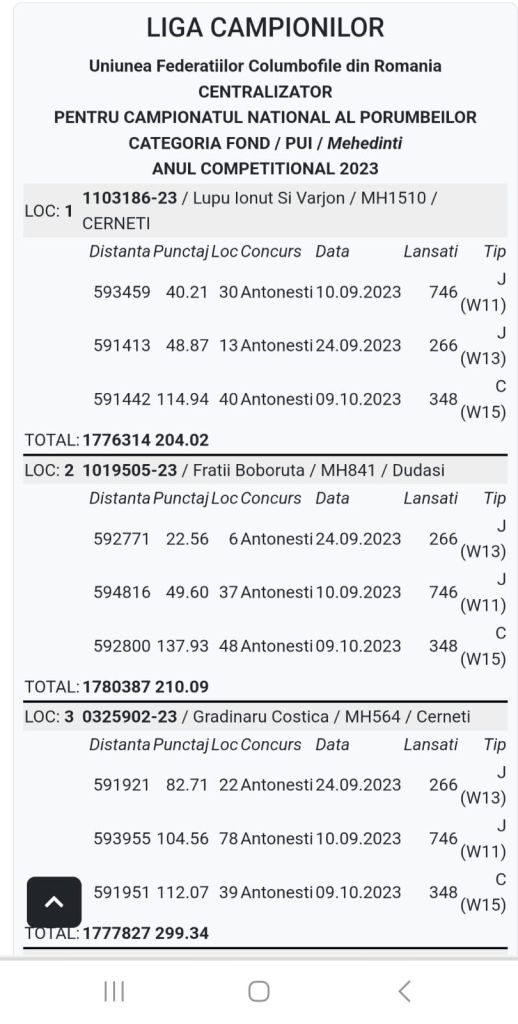Go back with Android back arrow
Screen dimensions: 518x1024
coord(404,991)
